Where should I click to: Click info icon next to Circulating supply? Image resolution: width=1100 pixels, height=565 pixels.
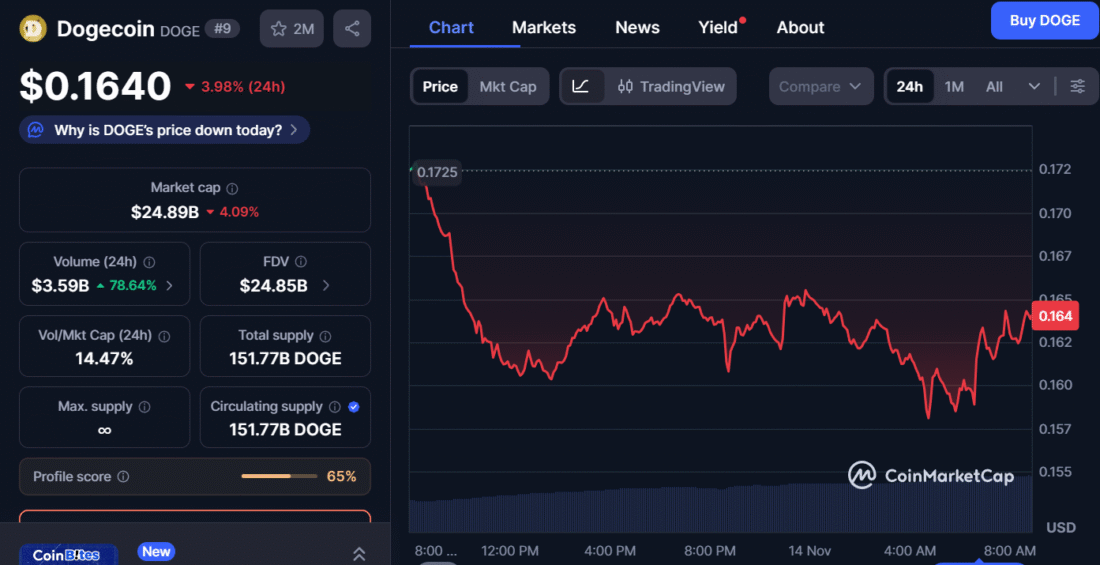335,407
